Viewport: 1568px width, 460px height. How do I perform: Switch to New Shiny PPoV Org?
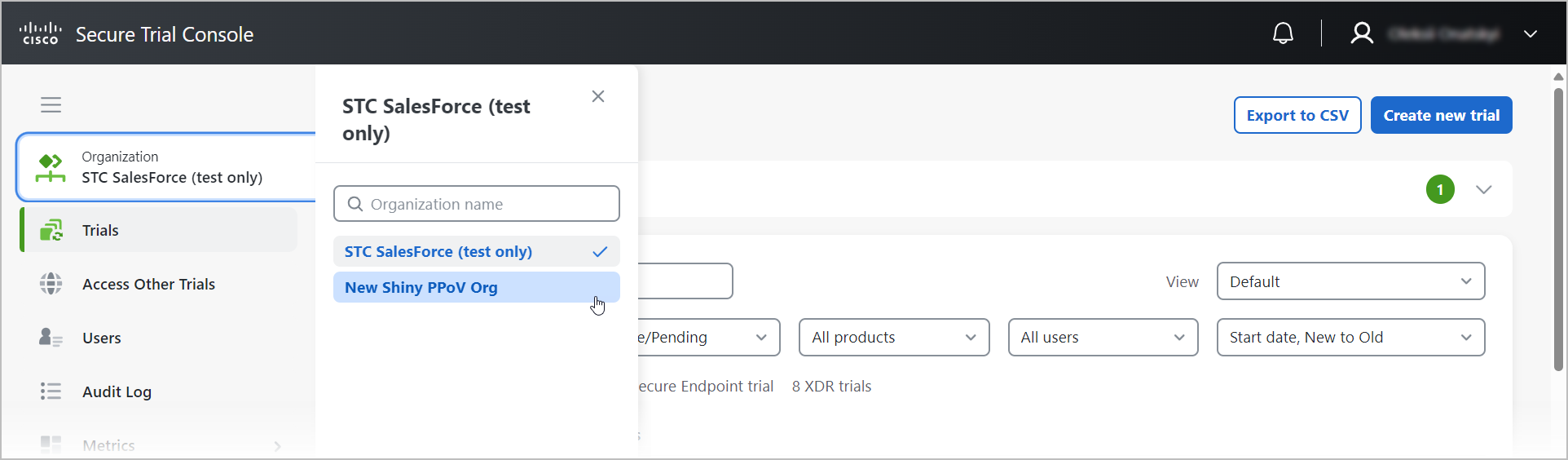(477, 287)
